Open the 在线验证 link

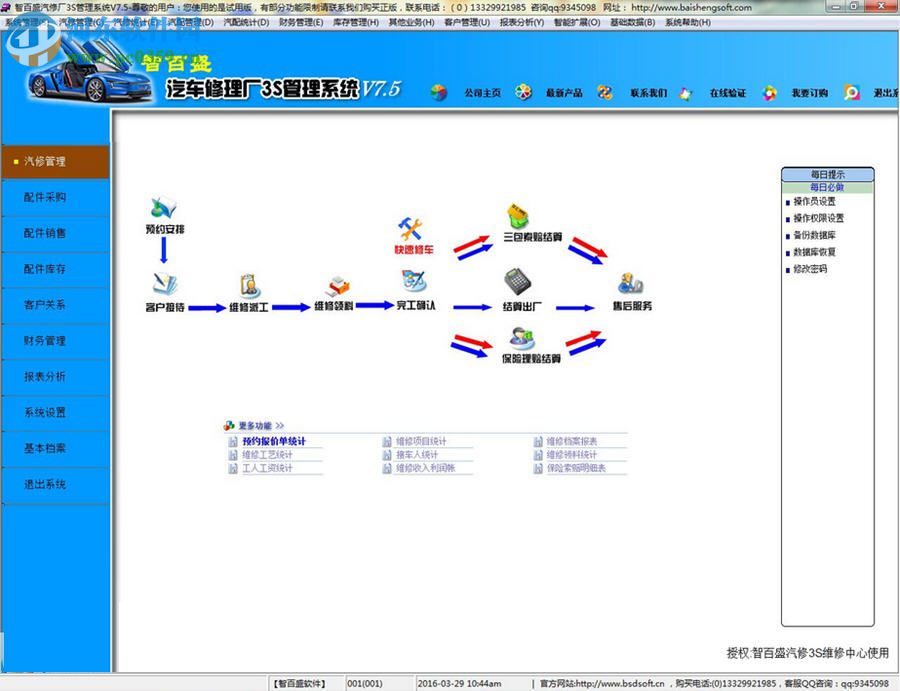(728, 93)
